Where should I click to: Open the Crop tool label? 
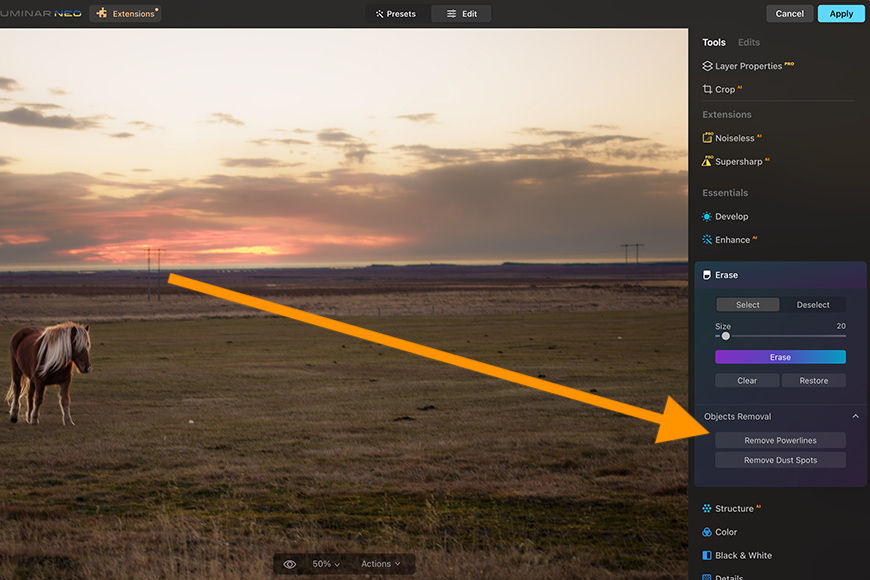[725, 89]
